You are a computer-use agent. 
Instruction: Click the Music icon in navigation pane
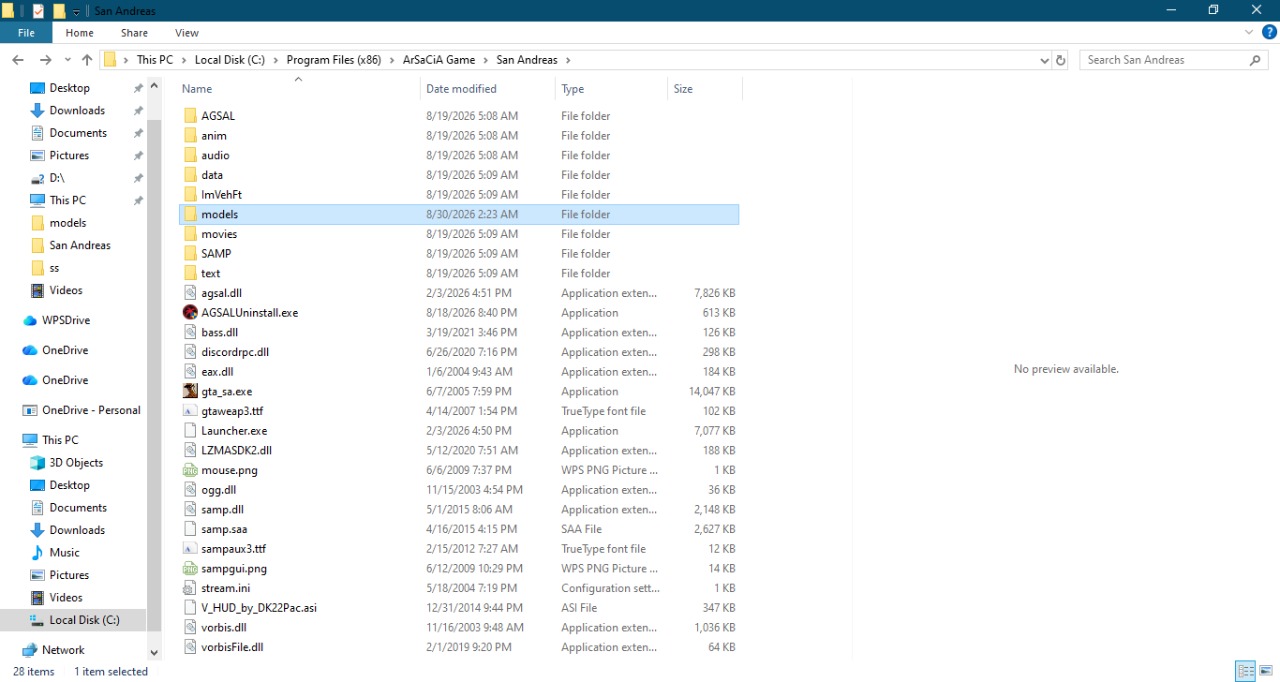click(x=38, y=552)
